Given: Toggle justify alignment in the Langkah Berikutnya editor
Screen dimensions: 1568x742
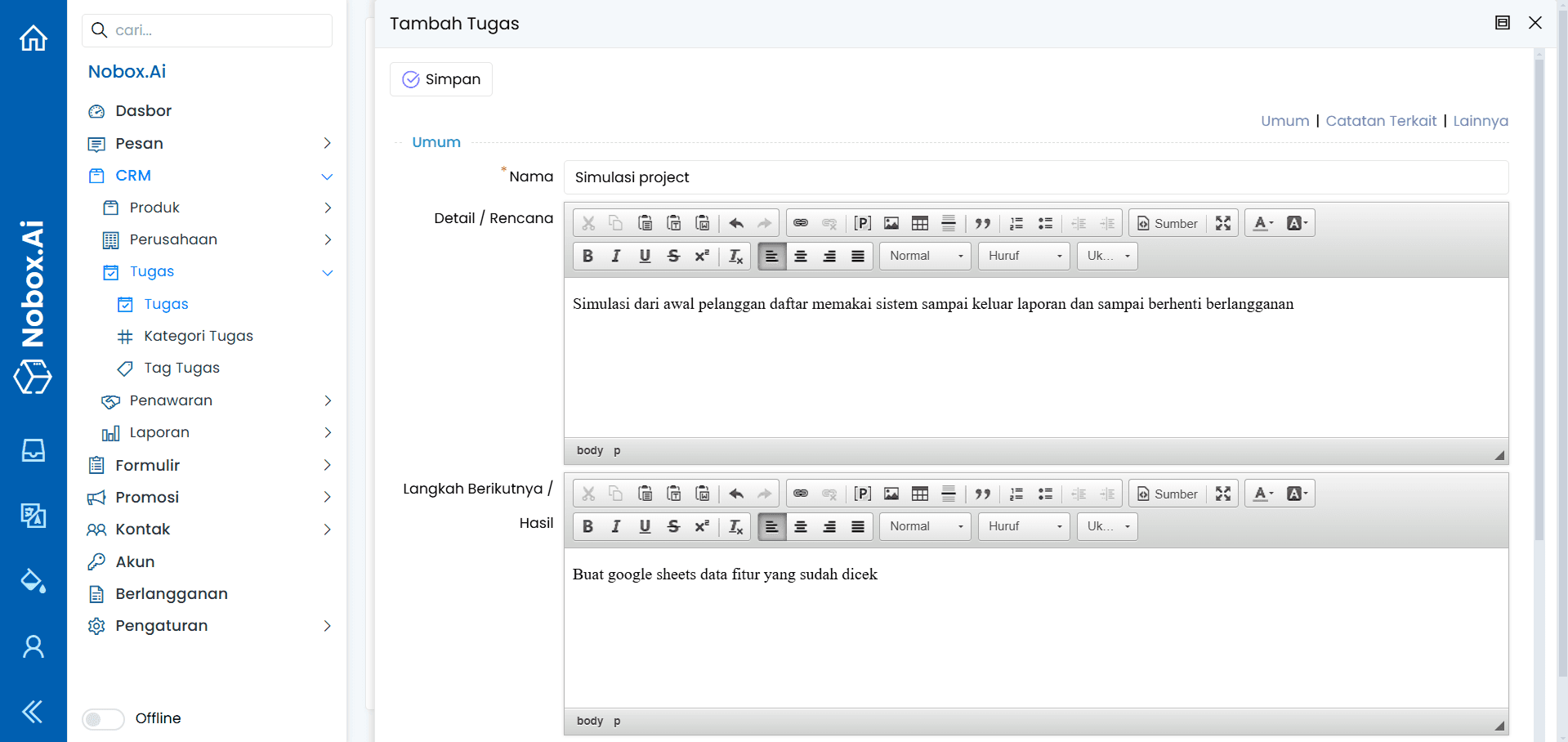Looking at the screenshot, I should (x=858, y=526).
